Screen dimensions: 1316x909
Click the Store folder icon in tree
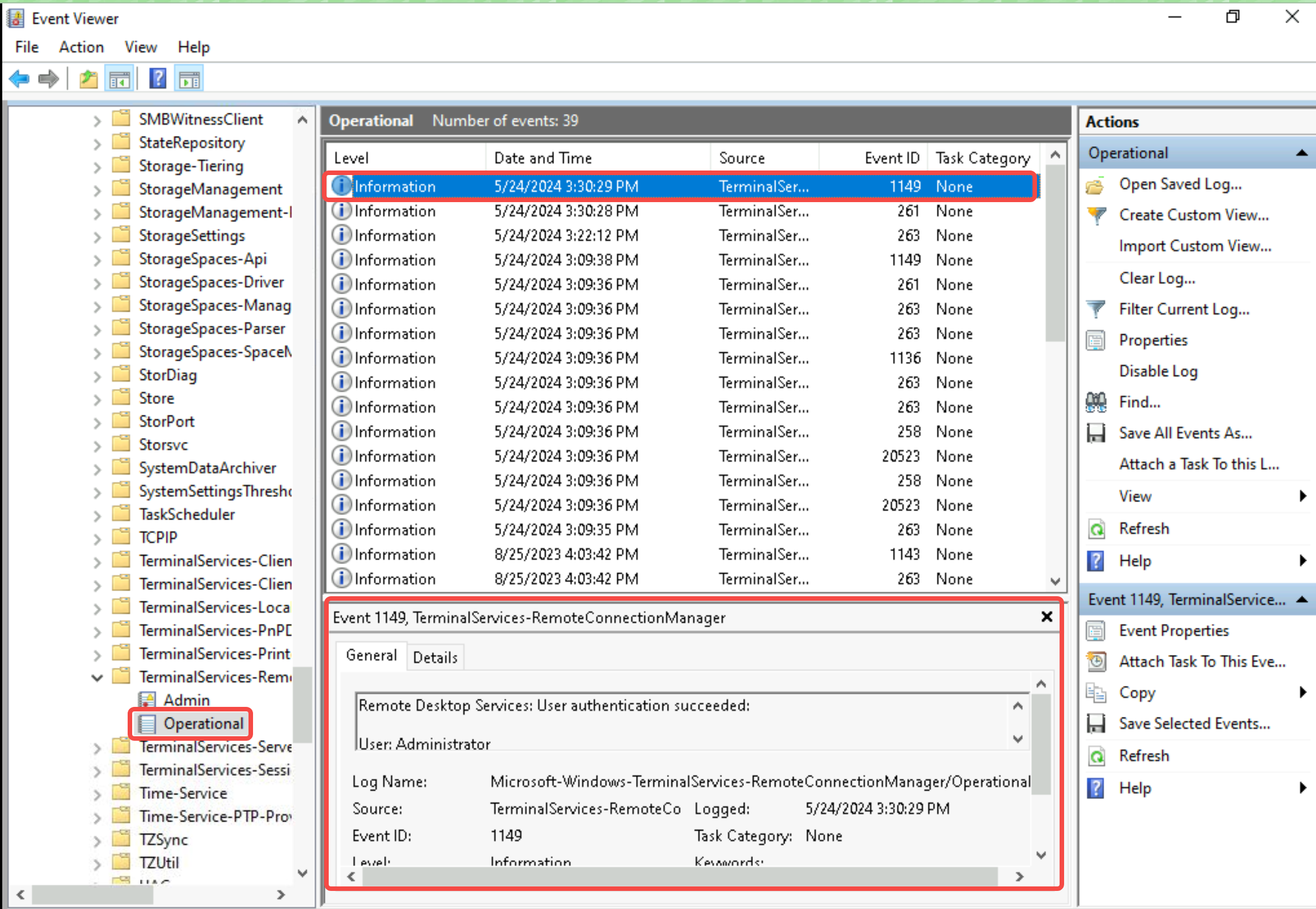tap(121, 397)
